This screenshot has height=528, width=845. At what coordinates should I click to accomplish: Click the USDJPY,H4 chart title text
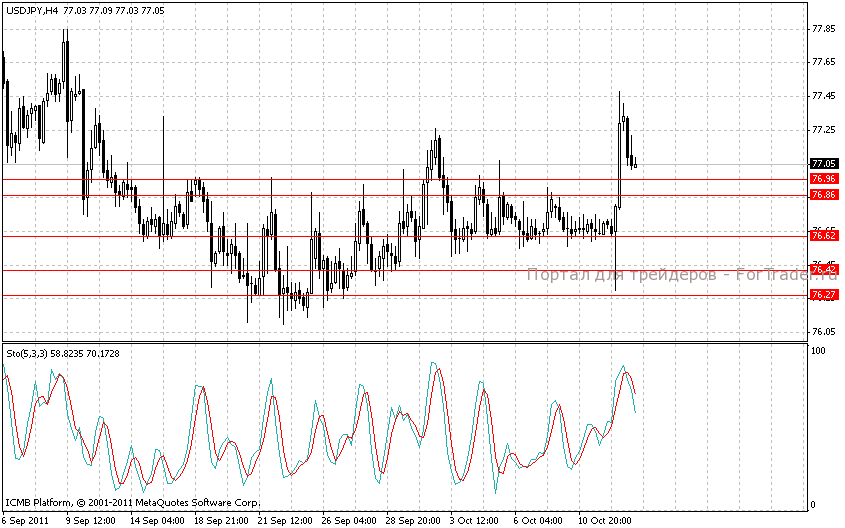click(x=30, y=9)
